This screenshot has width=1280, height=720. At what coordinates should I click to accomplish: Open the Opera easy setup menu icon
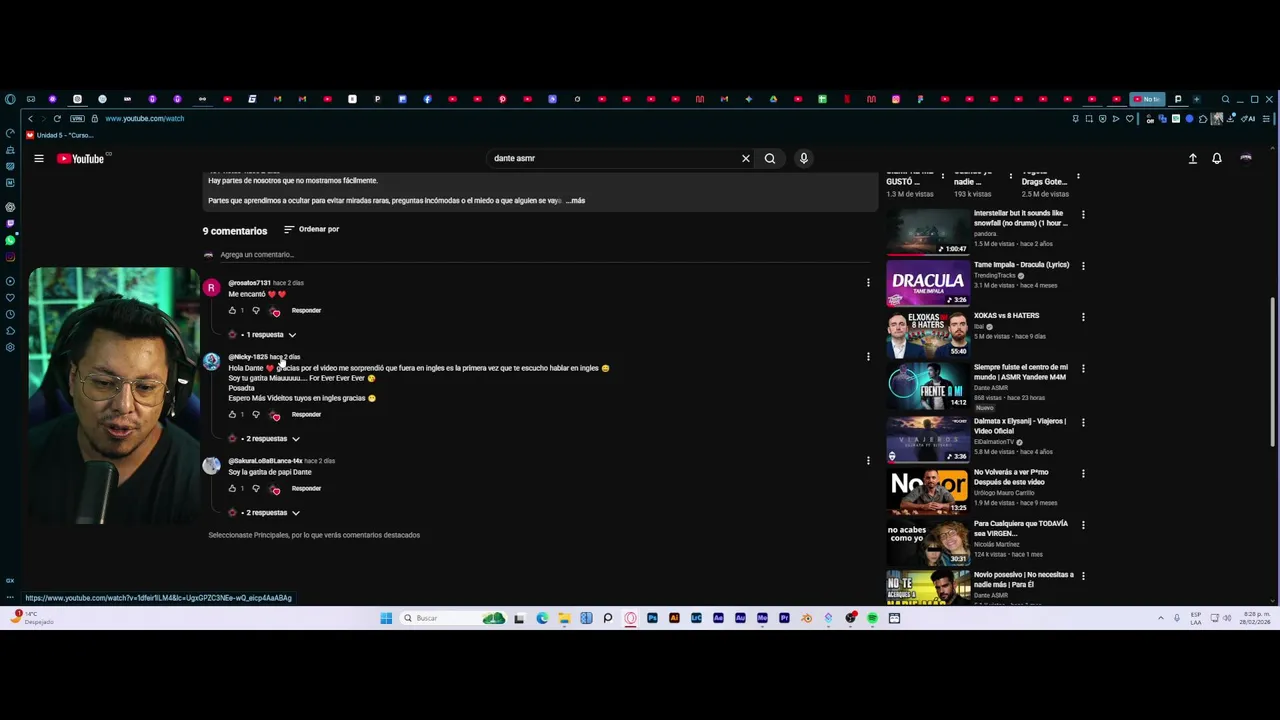pos(1266,118)
